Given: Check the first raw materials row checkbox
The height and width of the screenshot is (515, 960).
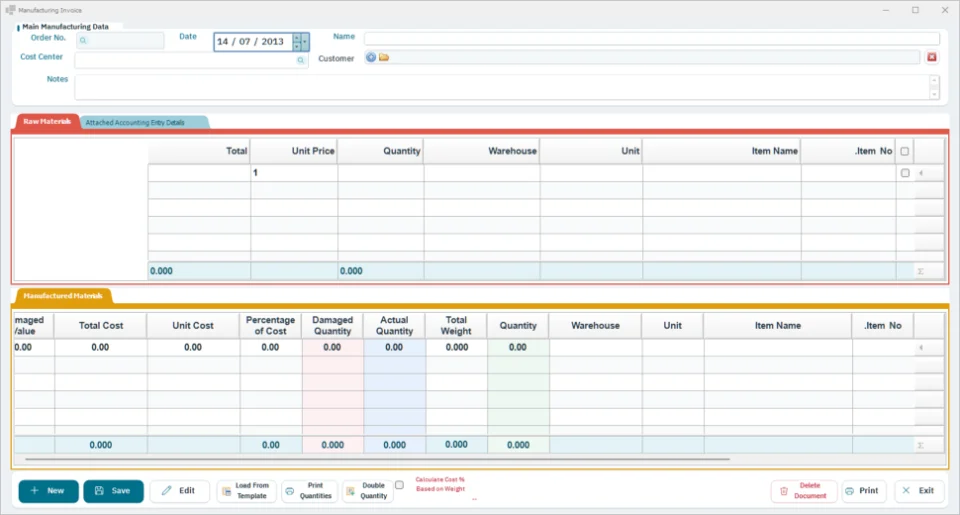Looking at the screenshot, I should click(x=905, y=173).
